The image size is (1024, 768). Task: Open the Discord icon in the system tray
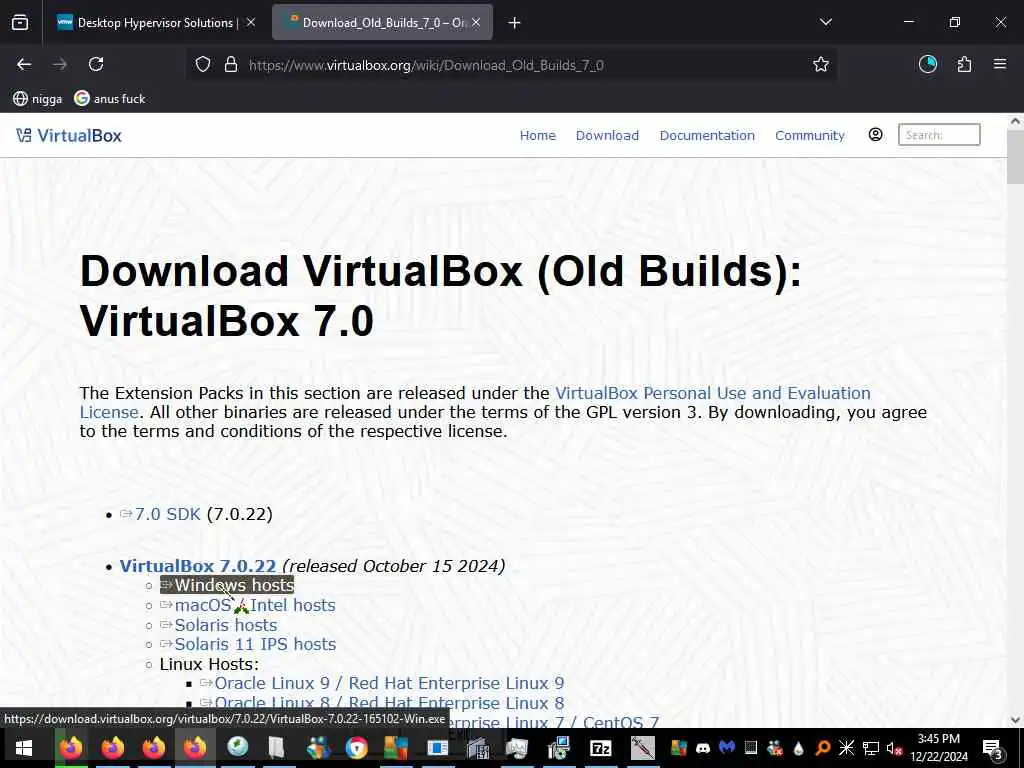tap(703, 748)
